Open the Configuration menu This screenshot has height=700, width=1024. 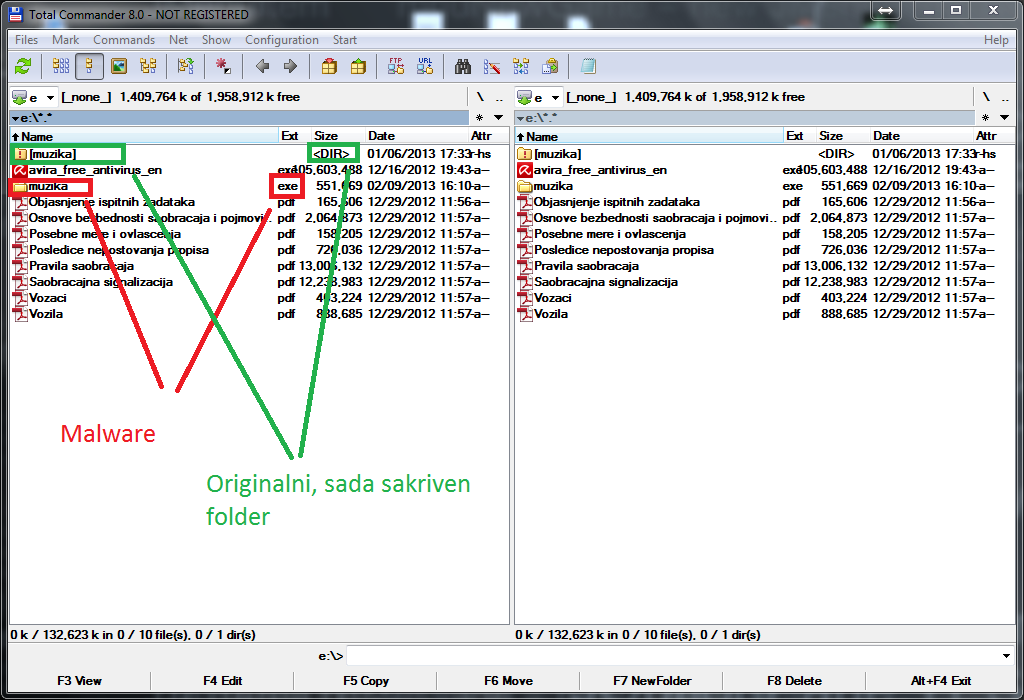tap(282, 40)
